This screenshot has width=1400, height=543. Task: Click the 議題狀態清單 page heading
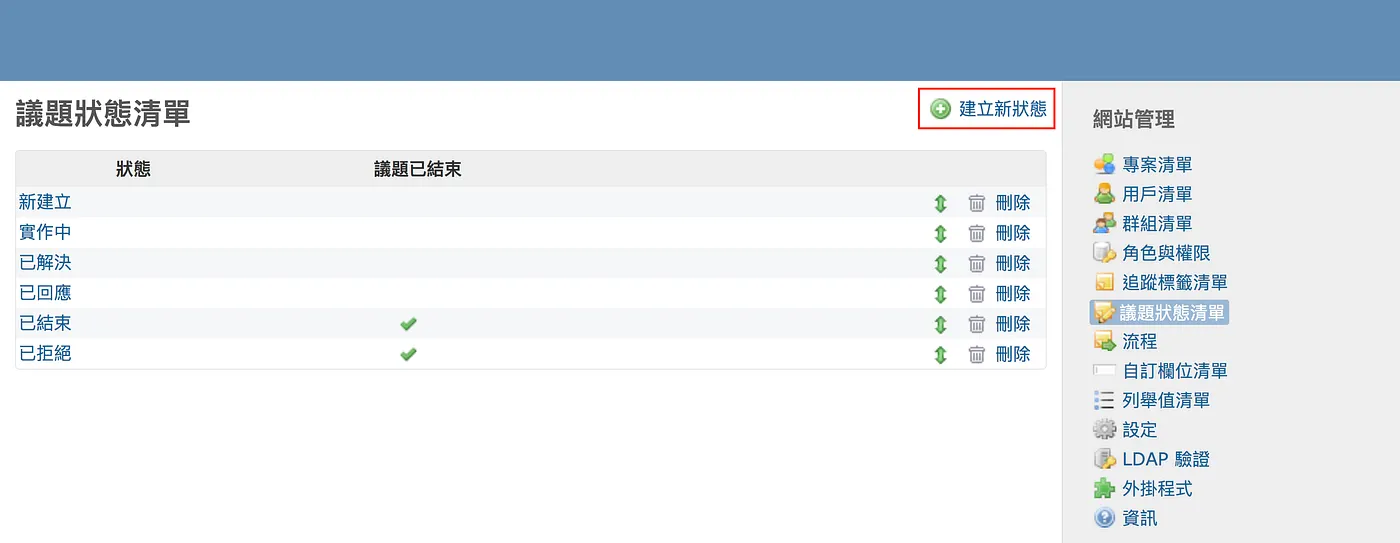103,114
